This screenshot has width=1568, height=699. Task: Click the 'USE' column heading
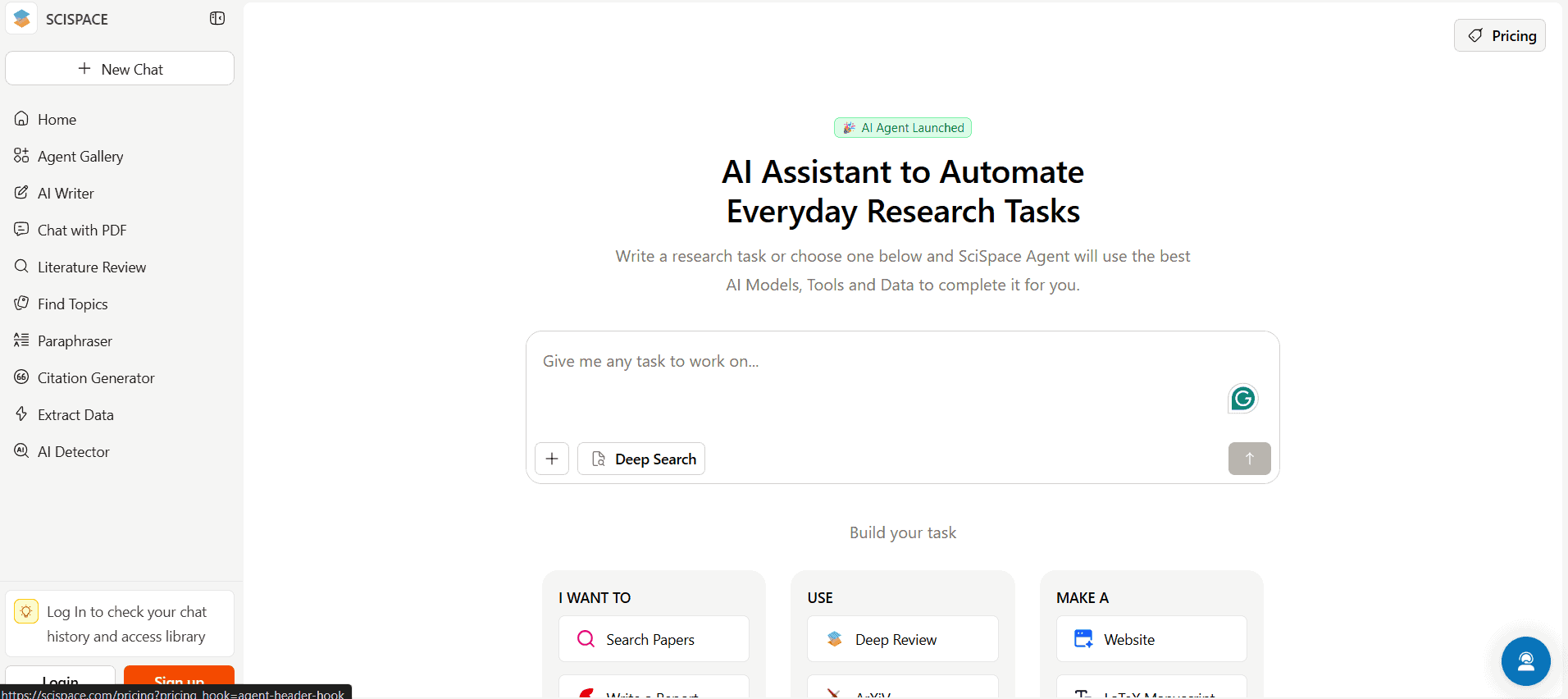[820, 598]
